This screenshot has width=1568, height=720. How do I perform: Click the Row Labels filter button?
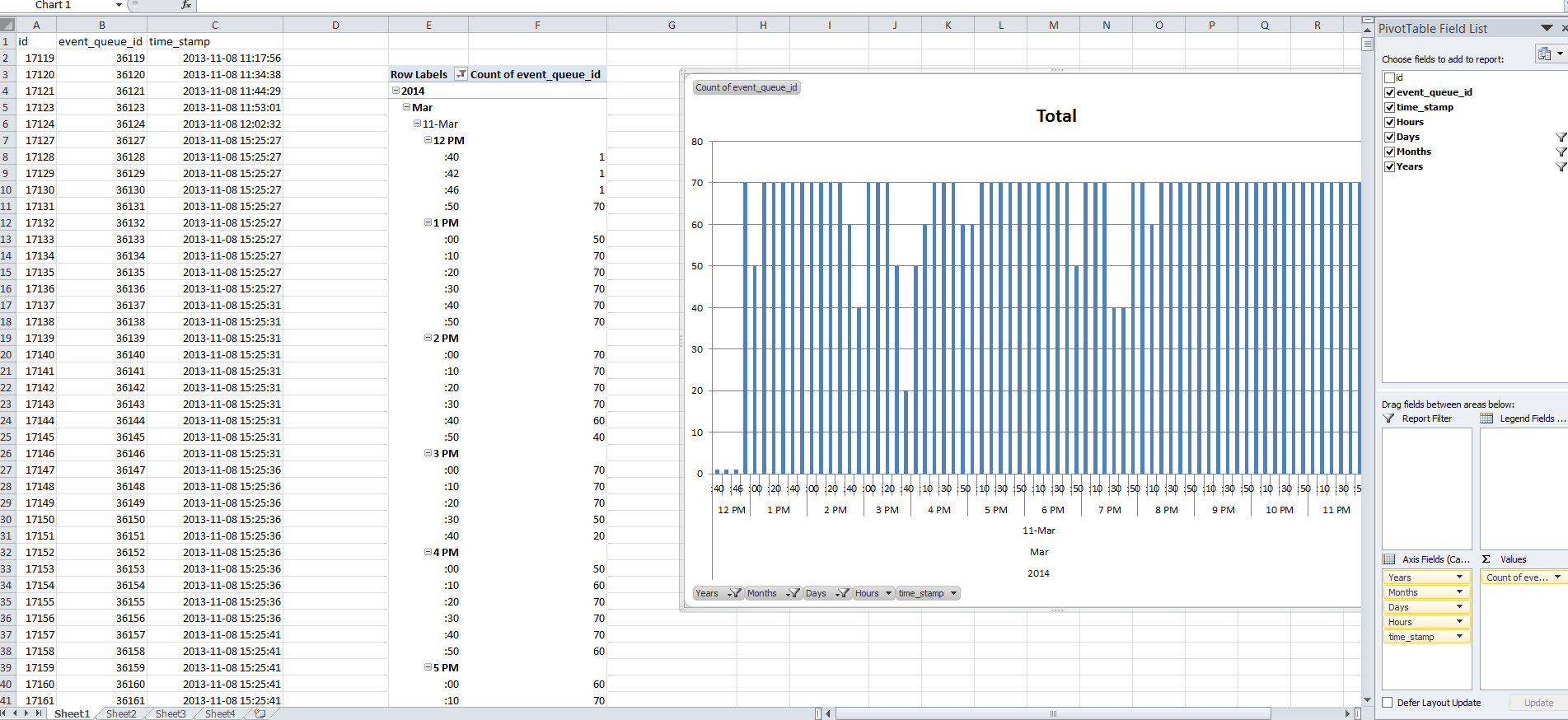coord(461,74)
